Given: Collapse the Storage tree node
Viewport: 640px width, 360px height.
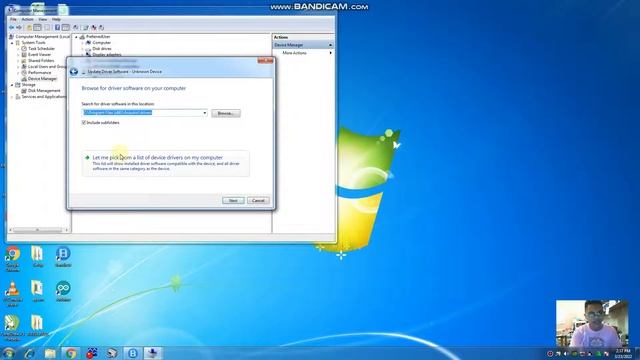Looking at the screenshot, I should 12,84.
